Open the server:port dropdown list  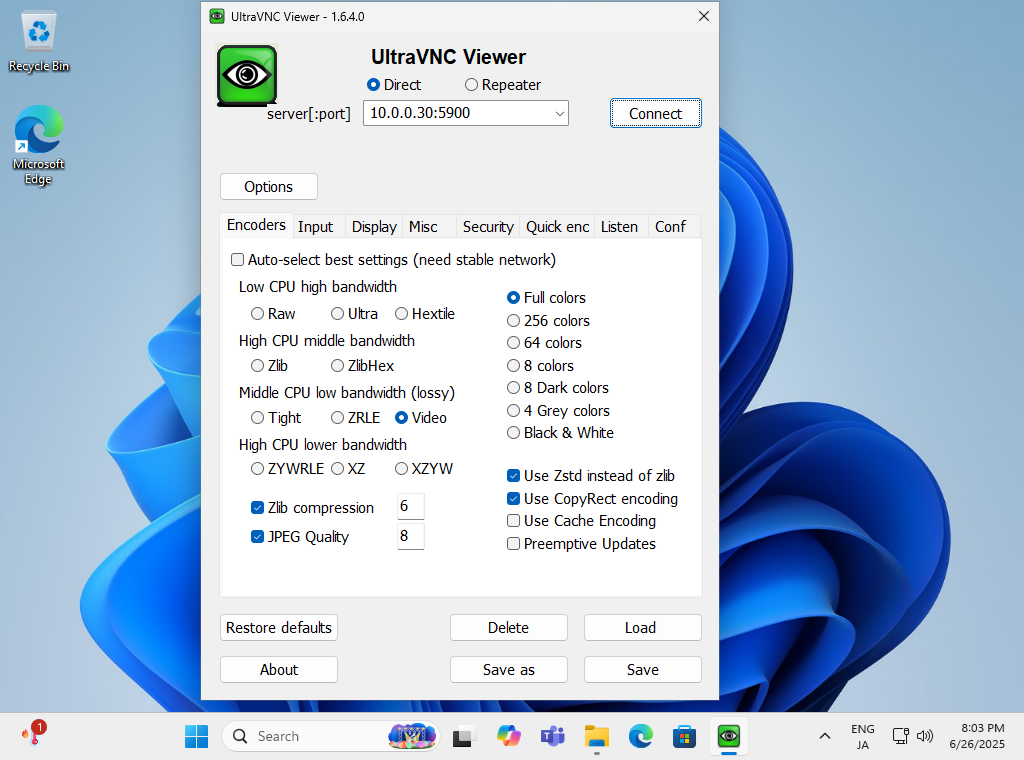click(559, 113)
